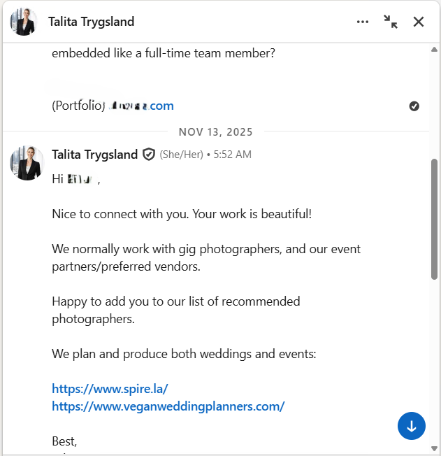Click the verified shield badge by Talita's name
The width and height of the screenshot is (441, 456).
[x=149, y=155]
